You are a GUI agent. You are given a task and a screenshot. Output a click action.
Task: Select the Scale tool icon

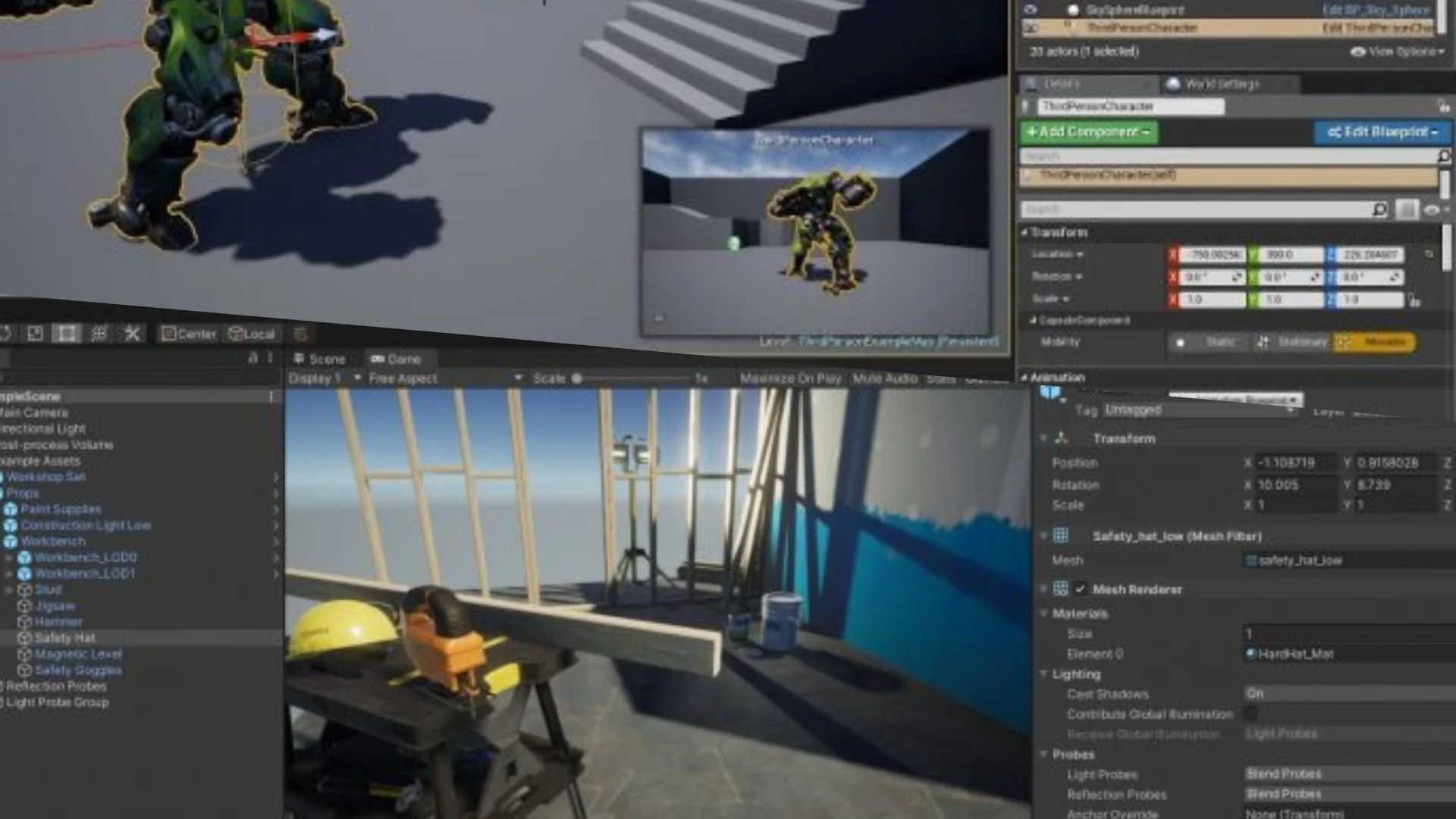coord(35,334)
